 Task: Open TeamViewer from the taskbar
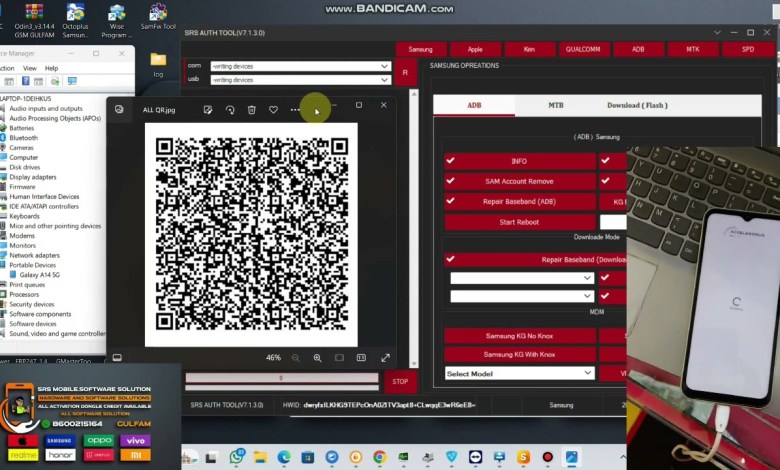[x=475, y=457]
